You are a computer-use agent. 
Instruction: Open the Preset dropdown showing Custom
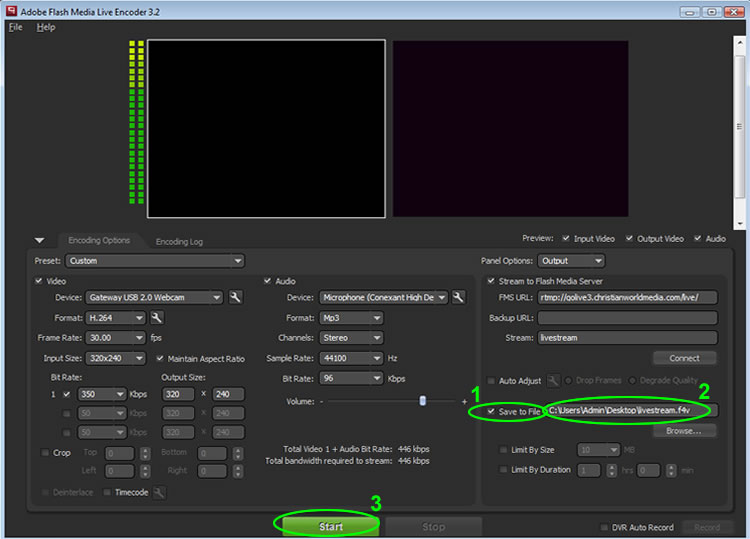pos(155,261)
